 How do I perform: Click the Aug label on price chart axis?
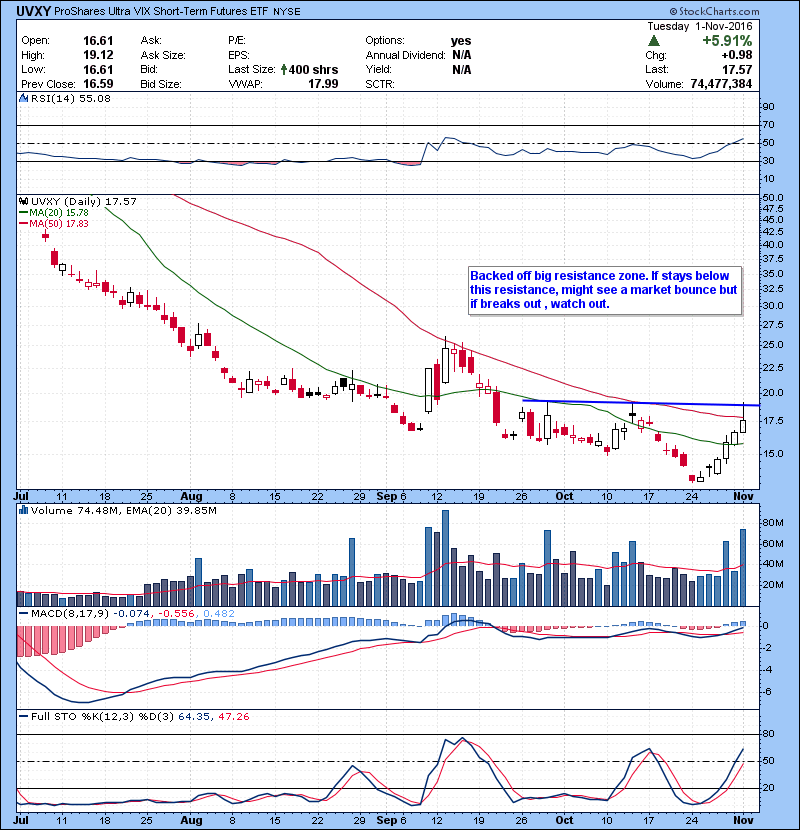pos(191,496)
